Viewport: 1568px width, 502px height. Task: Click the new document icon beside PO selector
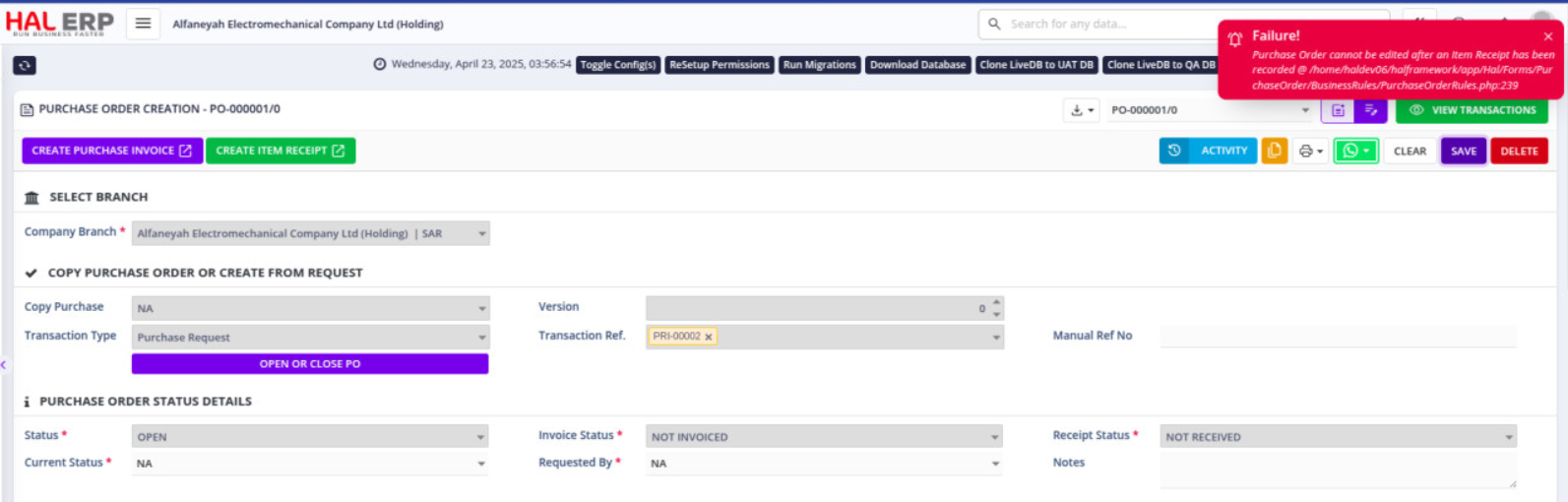coord(1338,110)
